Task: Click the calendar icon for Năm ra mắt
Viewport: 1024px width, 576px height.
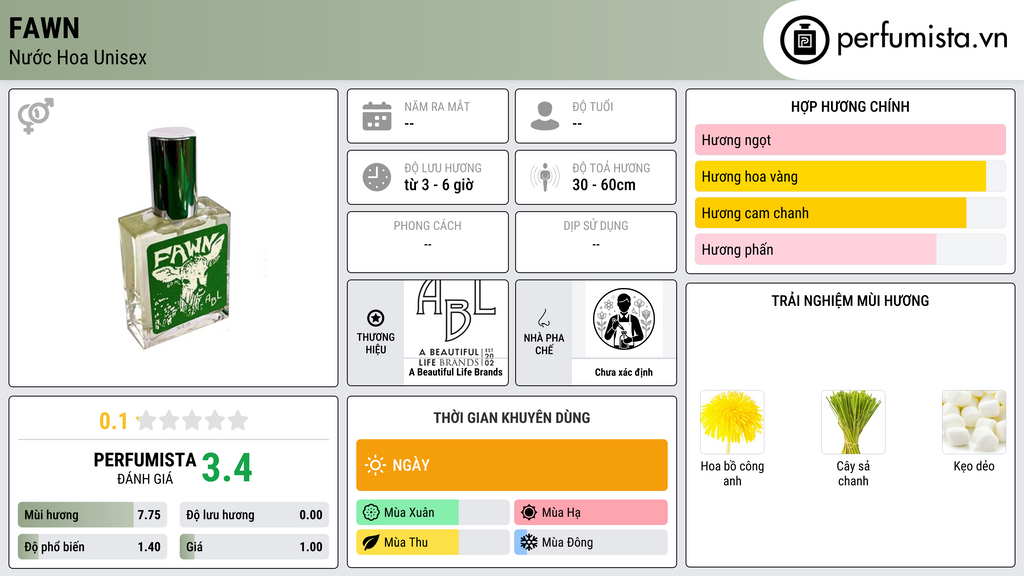Action: point(377,116)
